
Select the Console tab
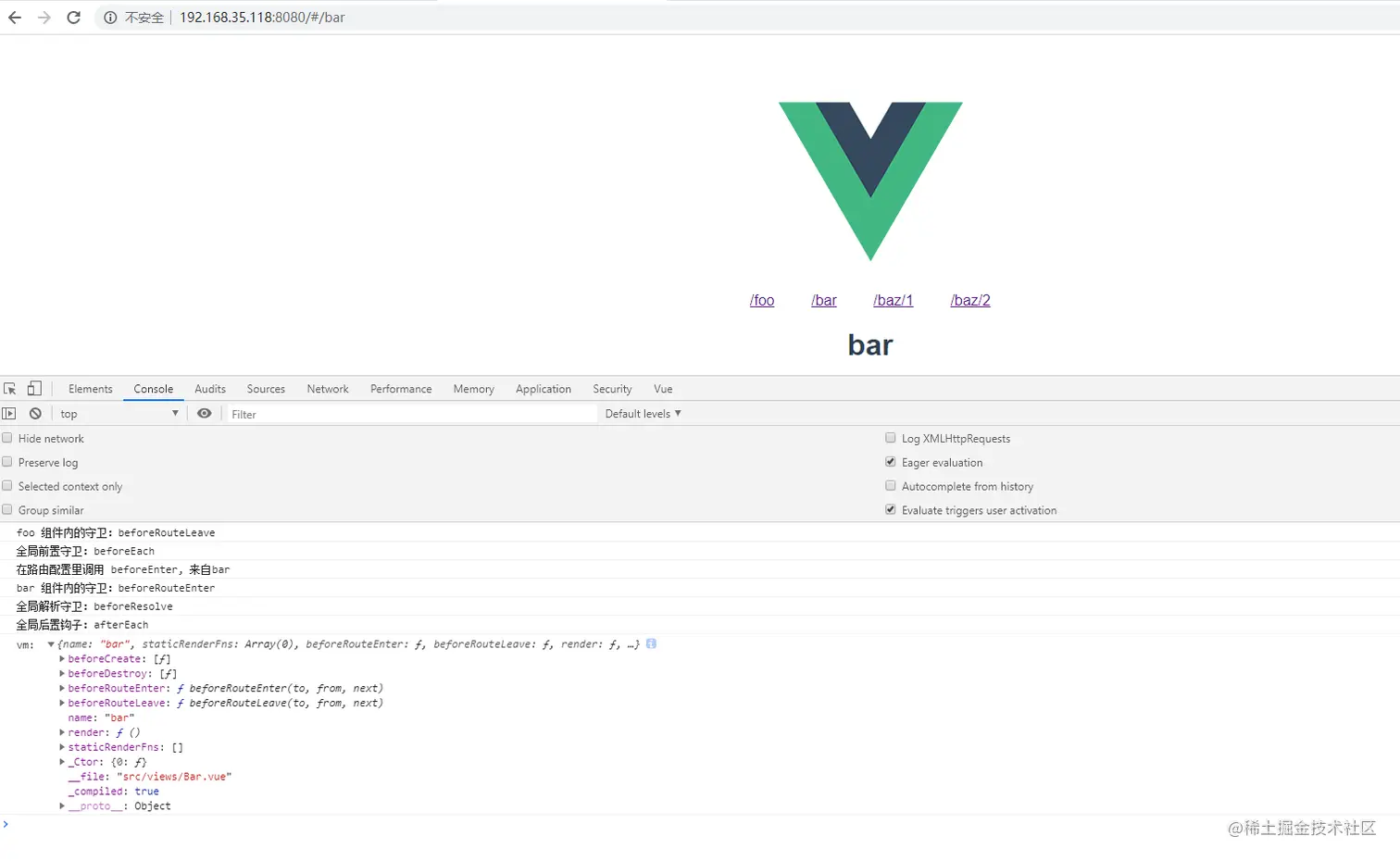tap(154, 389)
